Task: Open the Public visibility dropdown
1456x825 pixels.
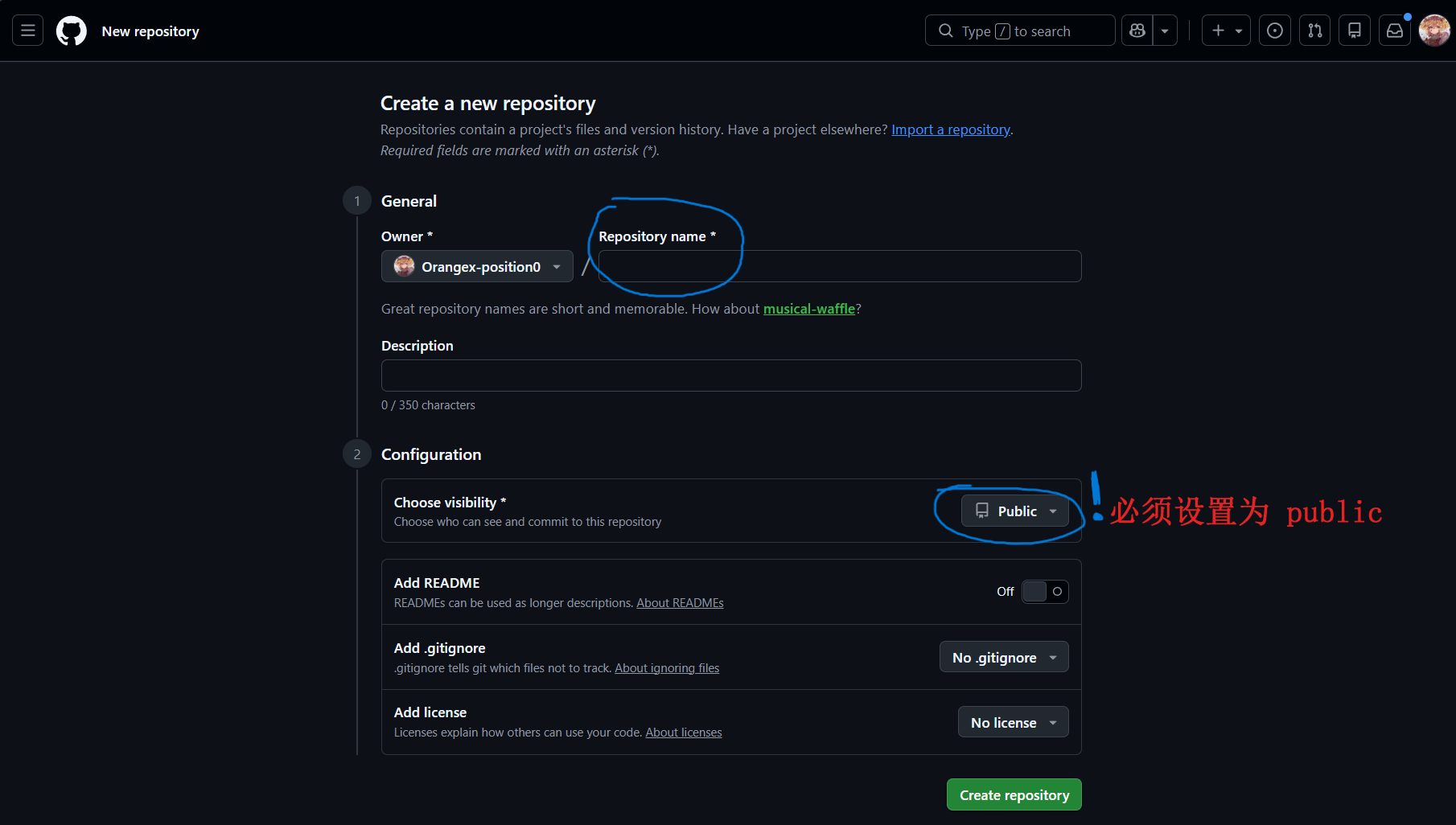Action: pyautogui.click(x=1015, y=511)
